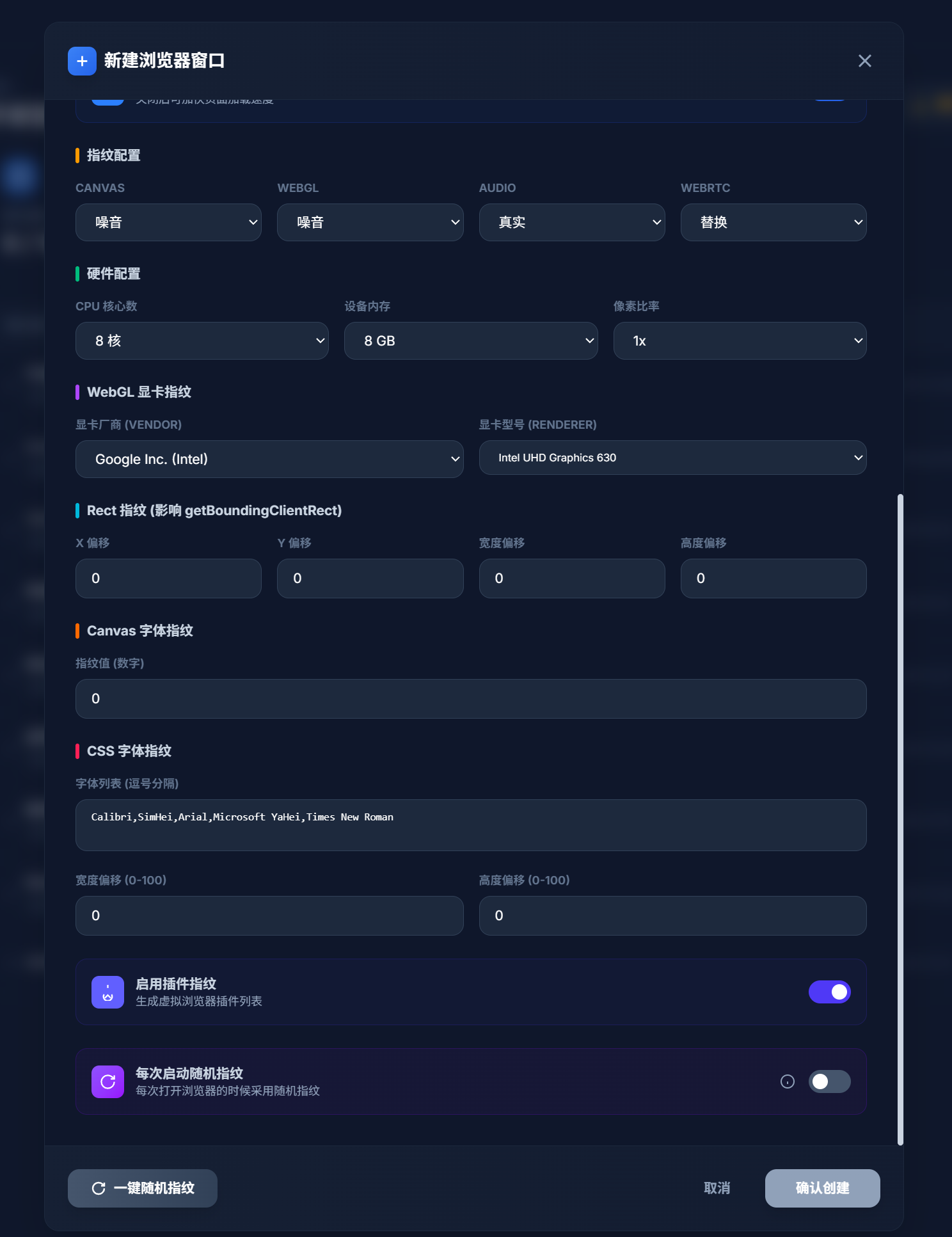Choose a CPU core count from dropdown

pos(202,341)
